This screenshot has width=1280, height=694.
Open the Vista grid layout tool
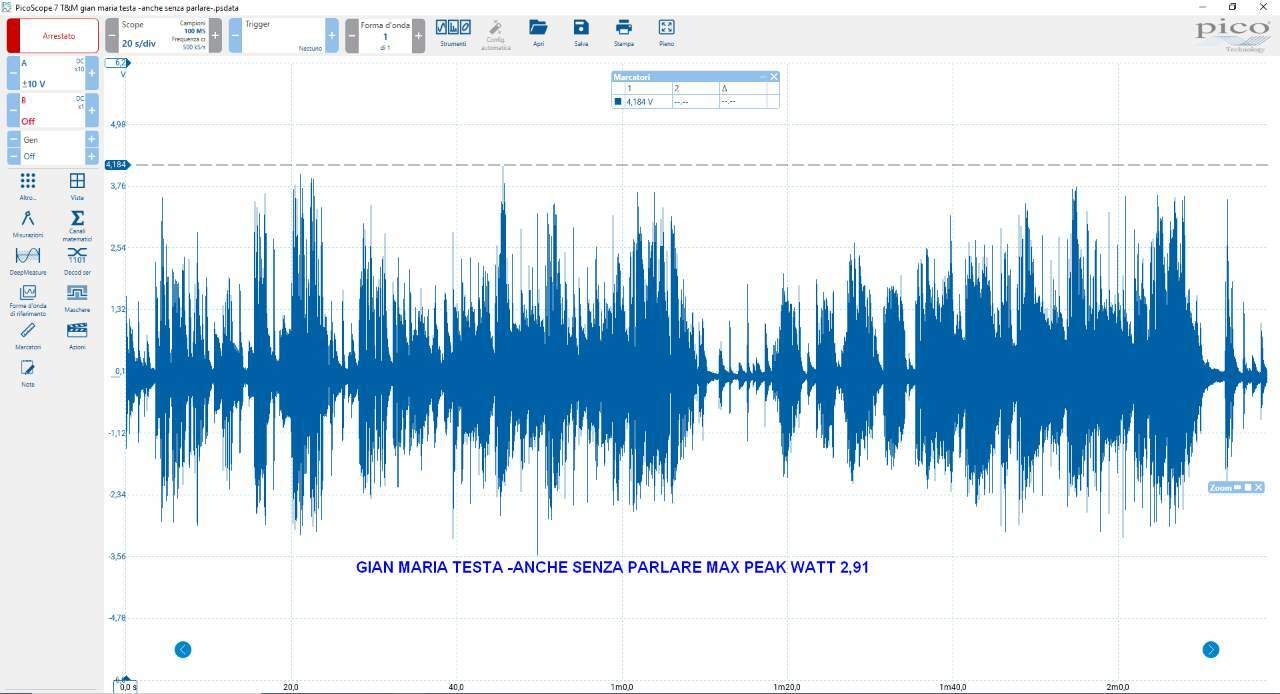pyautogui.click(x=77, y=186)
